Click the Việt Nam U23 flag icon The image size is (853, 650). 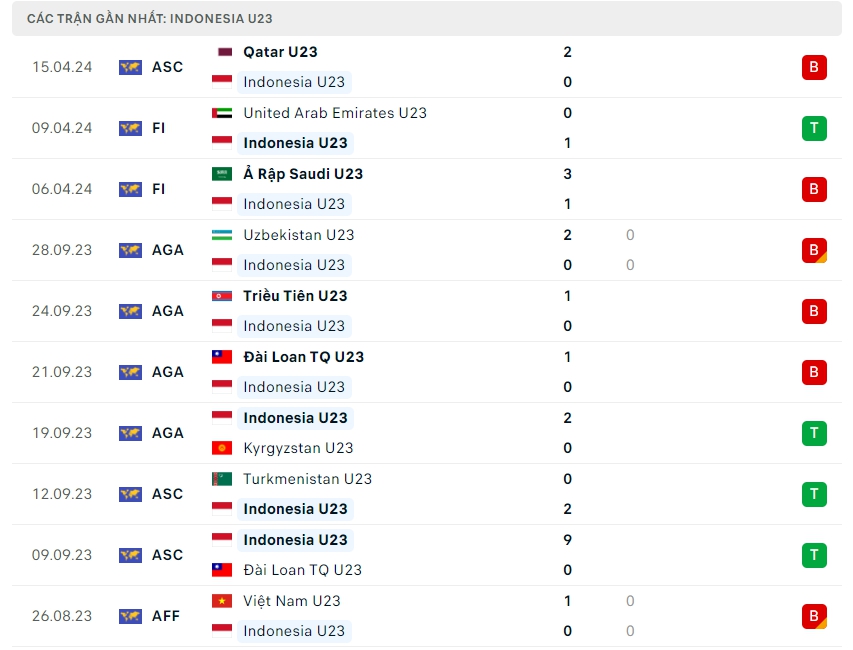coord(222,601)
